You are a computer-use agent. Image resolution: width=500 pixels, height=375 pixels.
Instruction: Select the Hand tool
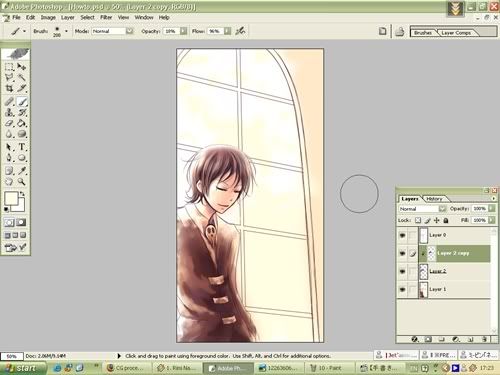click(9, 182)
